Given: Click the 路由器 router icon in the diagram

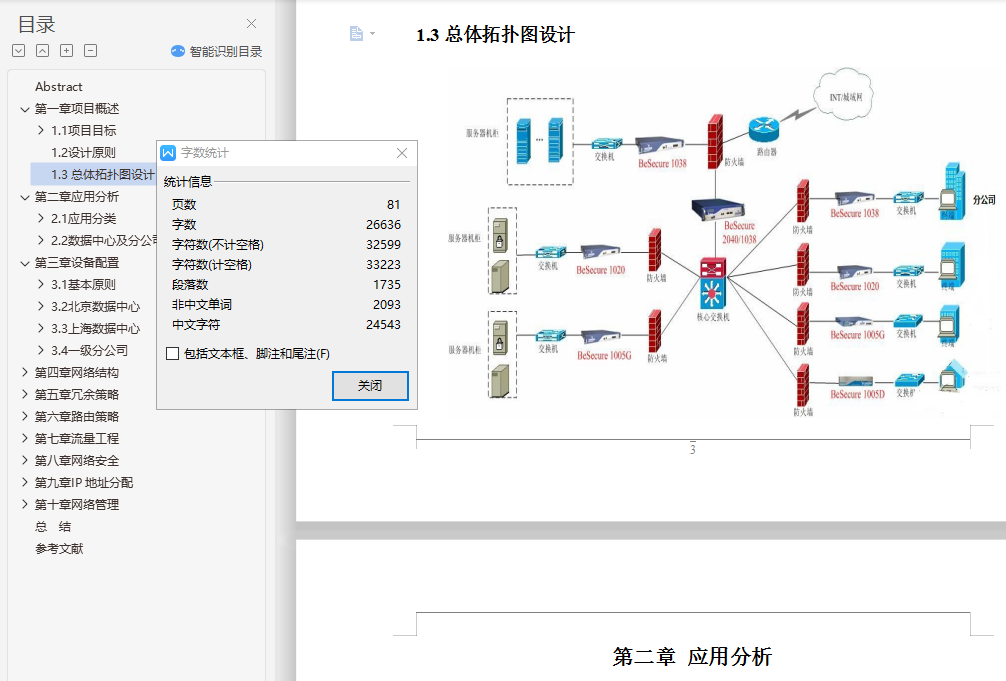Looking at the screenshot, I should click(763, 129).
